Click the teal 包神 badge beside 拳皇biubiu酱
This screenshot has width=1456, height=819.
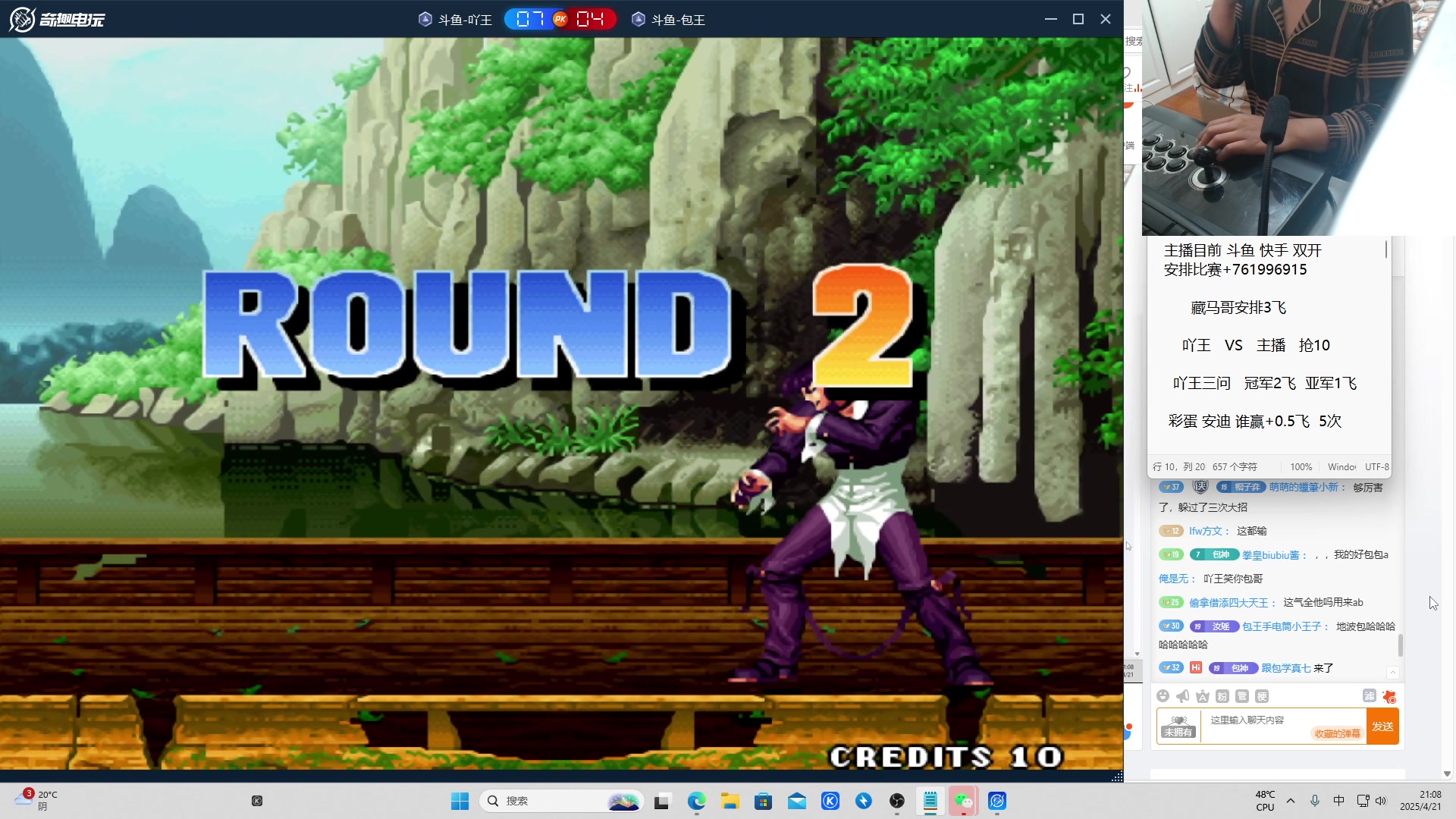pyautogui.click(x=1214, y=554)
